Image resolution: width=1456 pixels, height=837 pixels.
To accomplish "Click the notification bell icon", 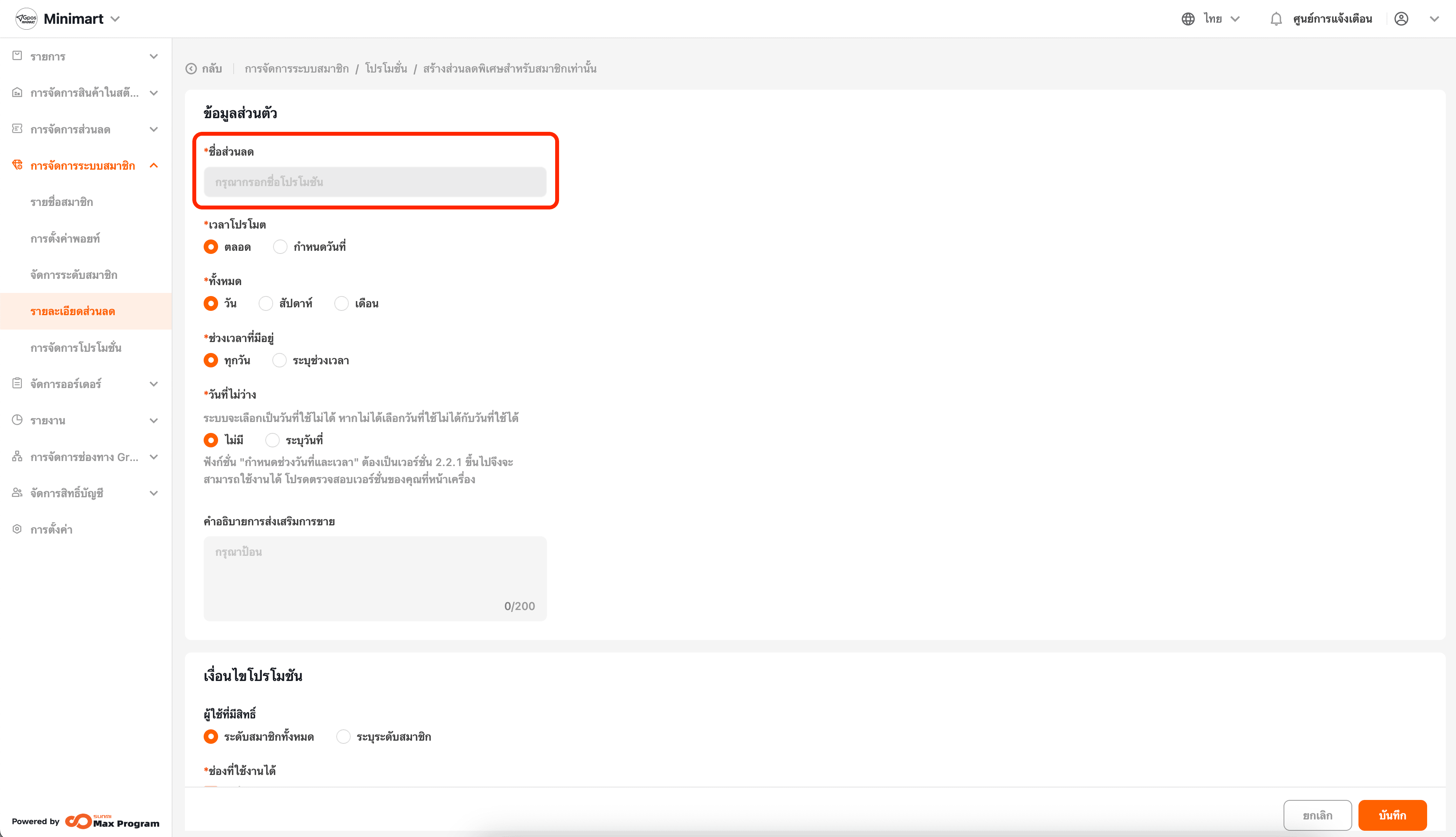I will [1275, 19].
